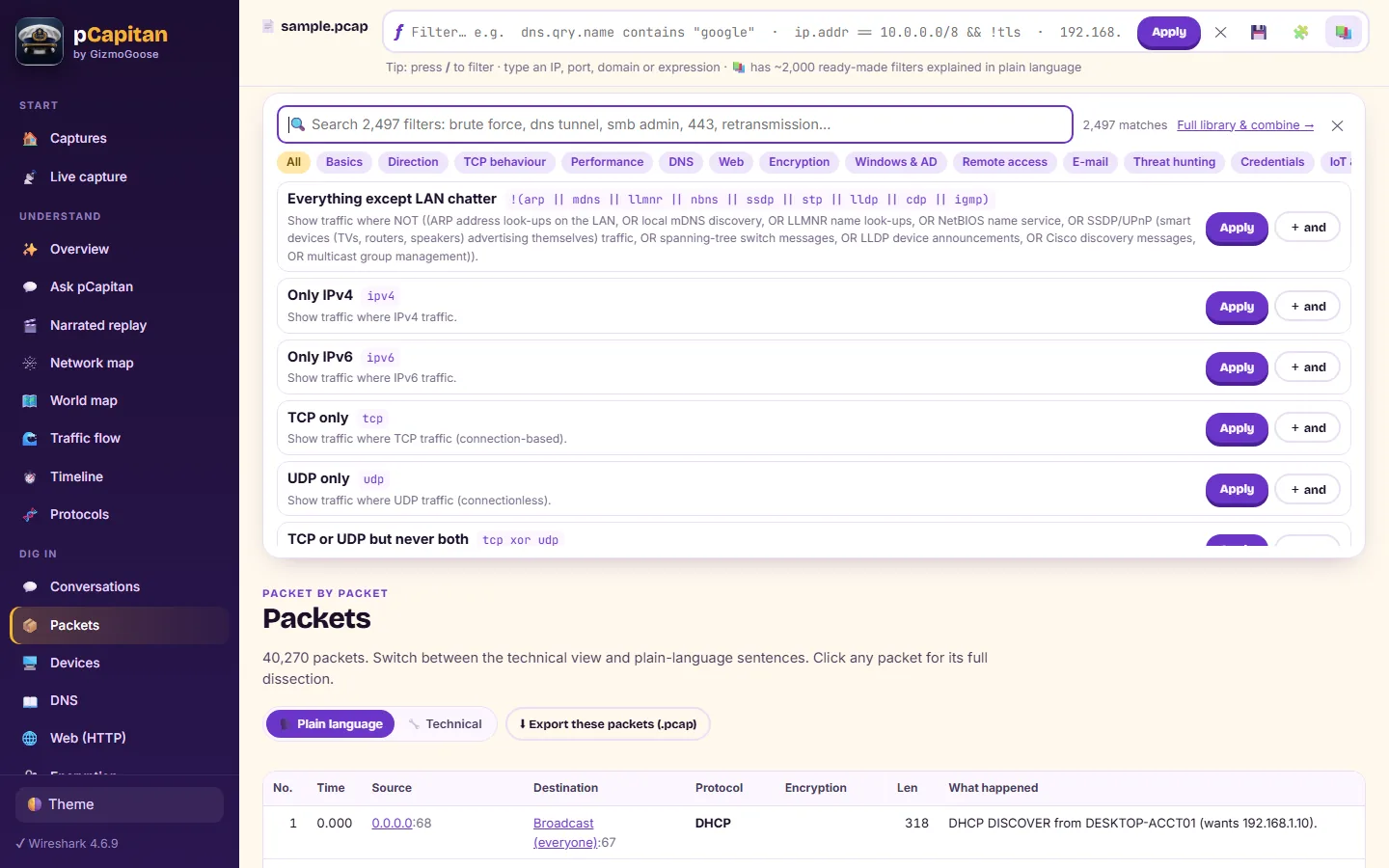This screenshot has height=868, width=1389.
Task: Close the filter library panel
Action: tap(1337, 125)
